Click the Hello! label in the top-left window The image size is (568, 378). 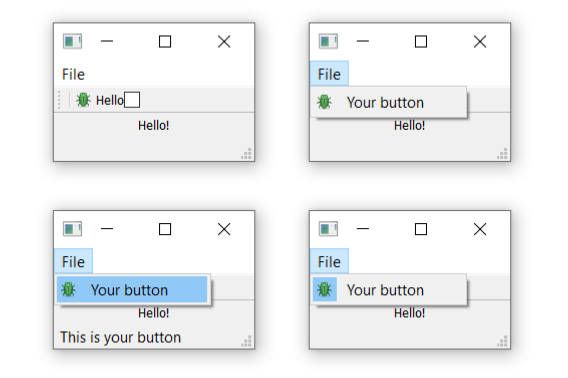pyautogui.click(x=154, y=126)
